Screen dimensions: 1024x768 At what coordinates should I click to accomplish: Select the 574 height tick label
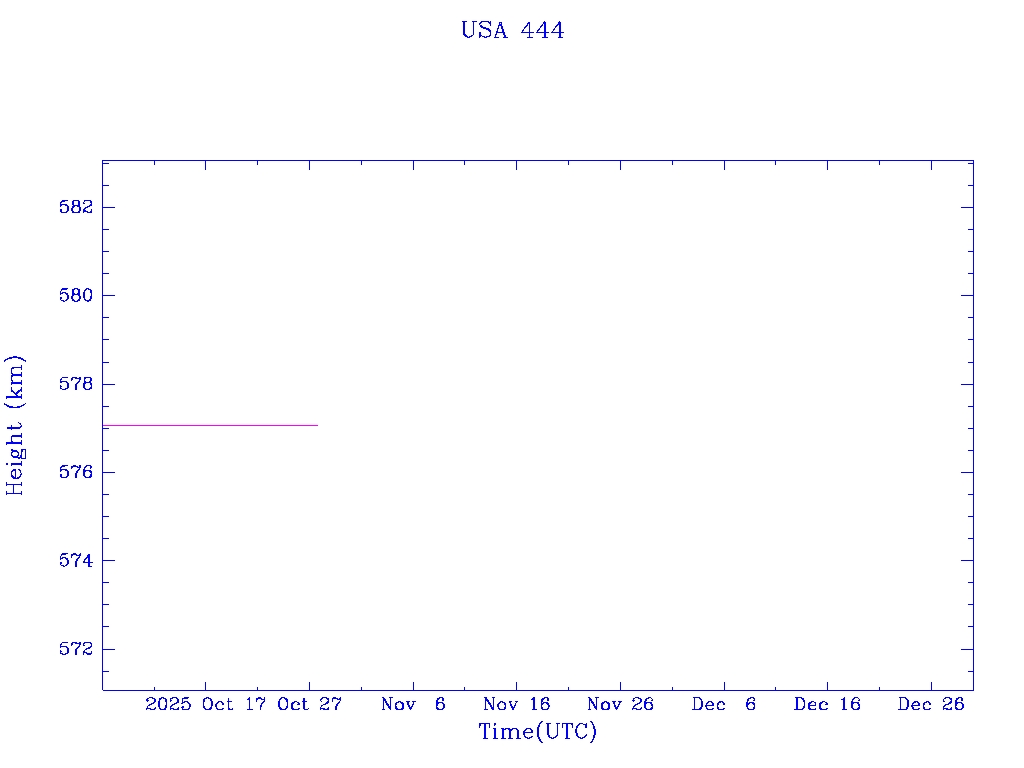coord(75,560)
